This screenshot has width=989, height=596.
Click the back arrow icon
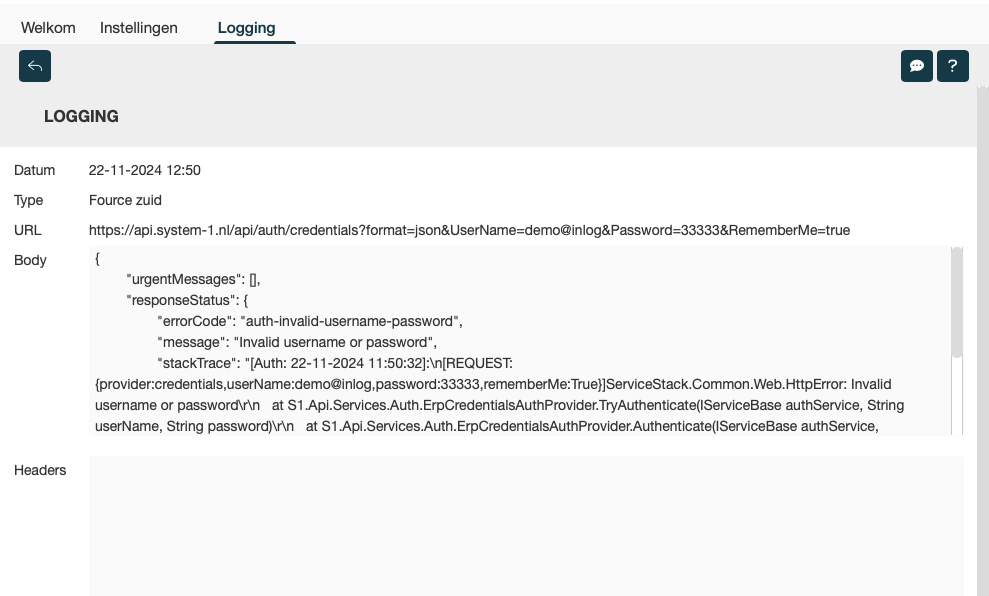(x=35, y=66)
